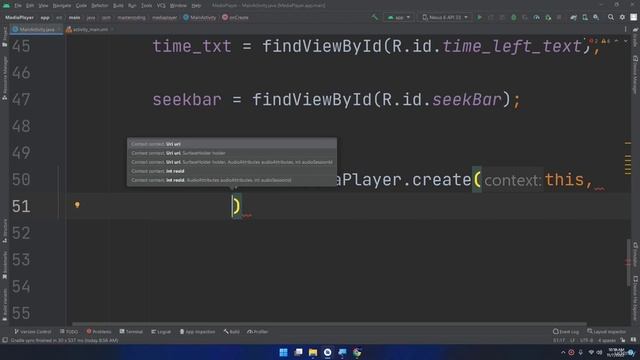Open the Tools menu

[x=146, y=6]
